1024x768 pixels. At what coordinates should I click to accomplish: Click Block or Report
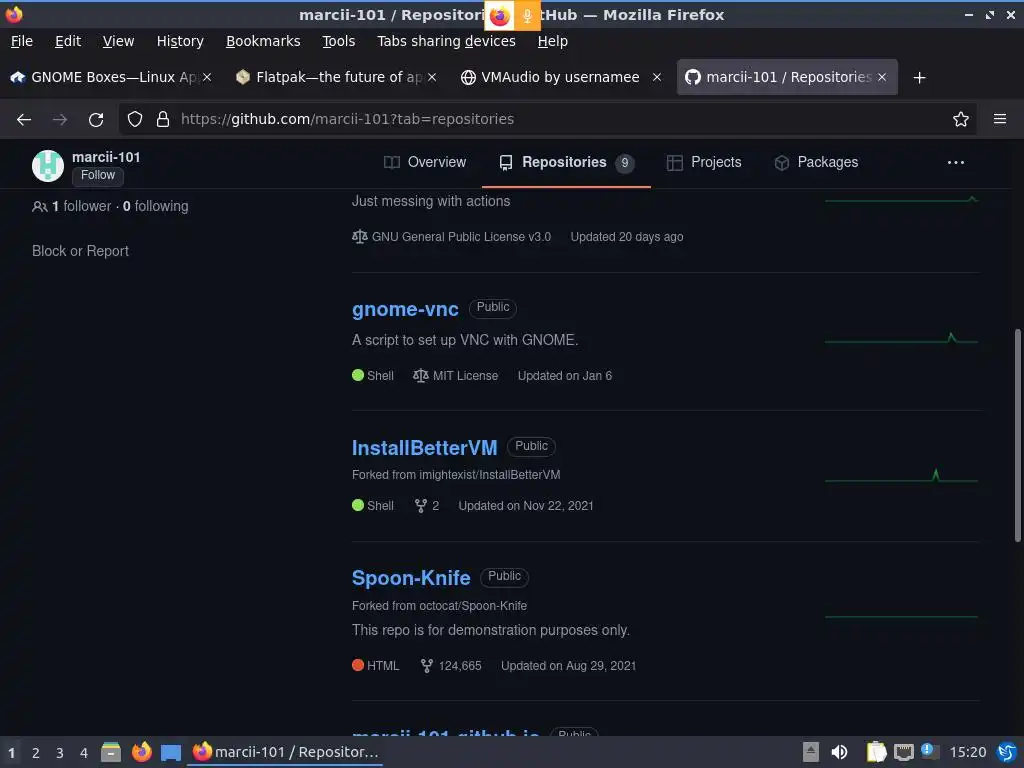tap(80, 251)
